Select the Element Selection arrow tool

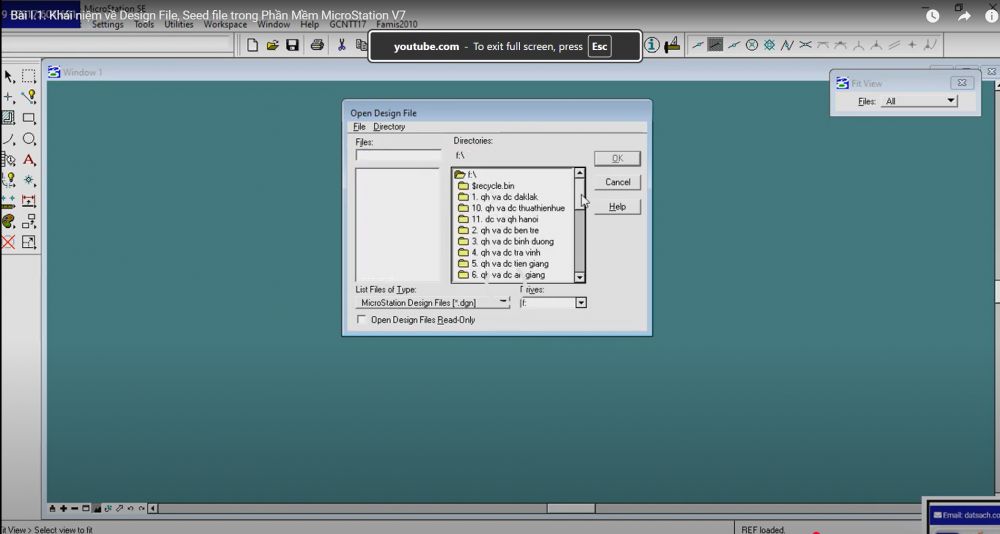[9, 77]
